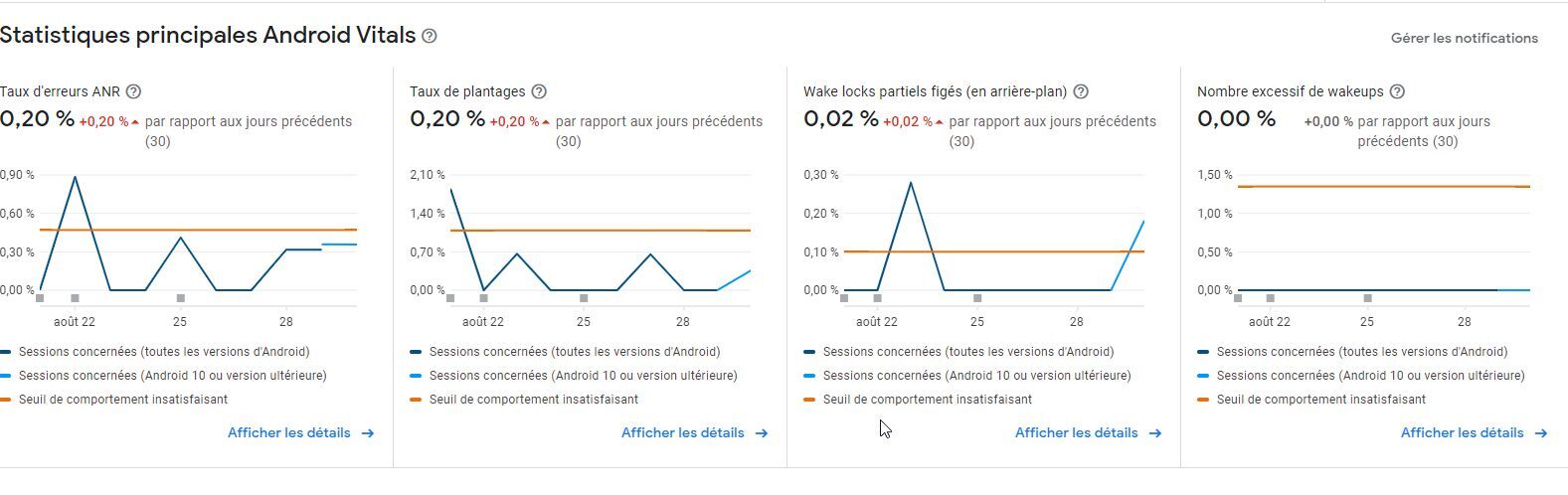The image size is (1568, 495).
Task: Click dark blue sessions swatch in wakeups legend
Action: pos(1204,352)
